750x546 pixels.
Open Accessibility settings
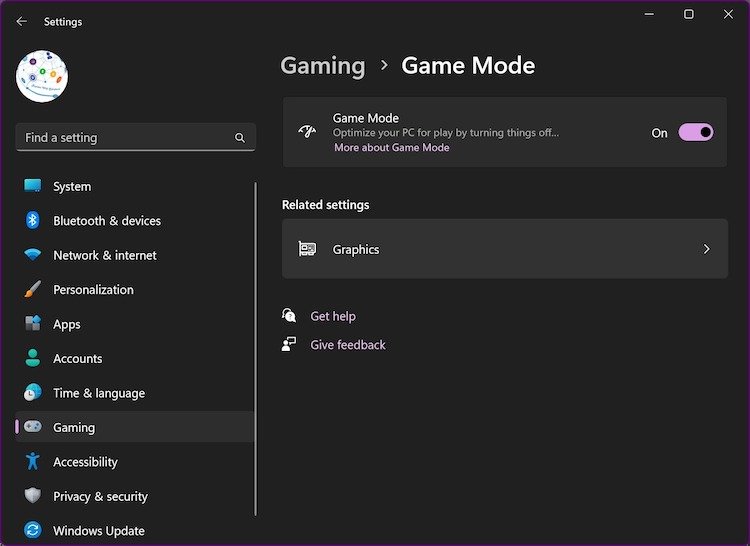(x=85, y=462)
